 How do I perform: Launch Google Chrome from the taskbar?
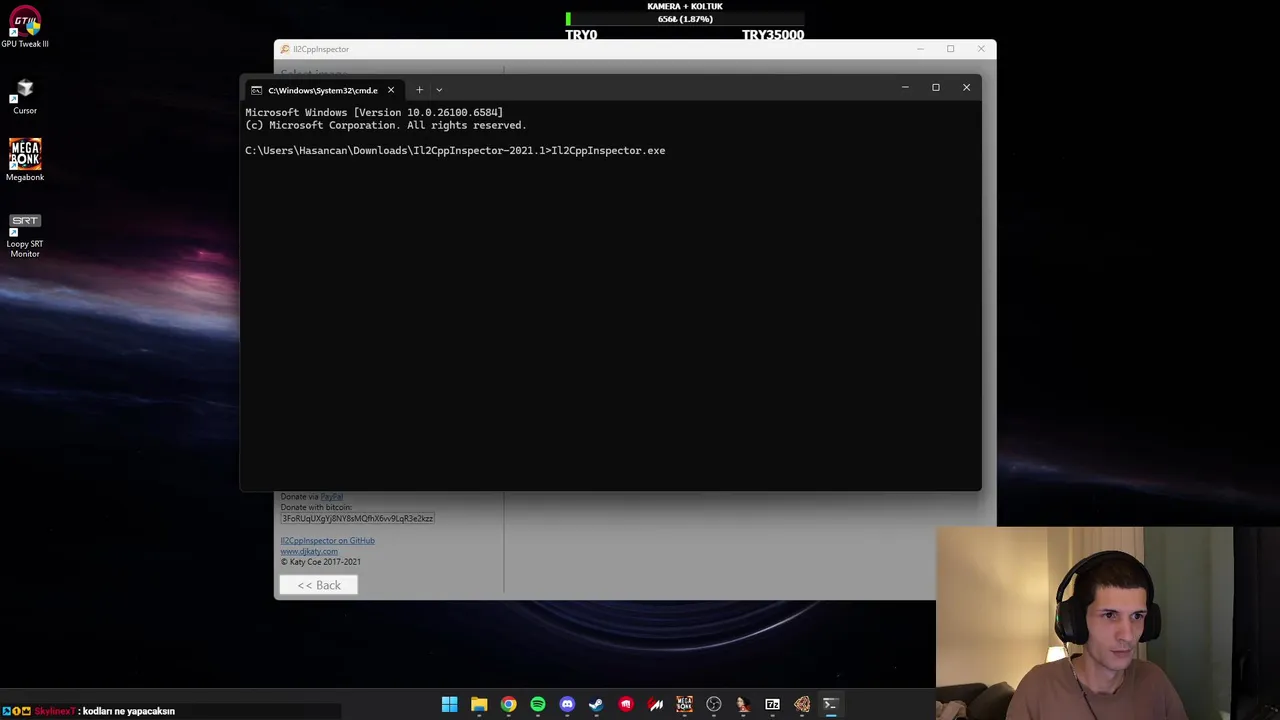(x=508, y=704)
